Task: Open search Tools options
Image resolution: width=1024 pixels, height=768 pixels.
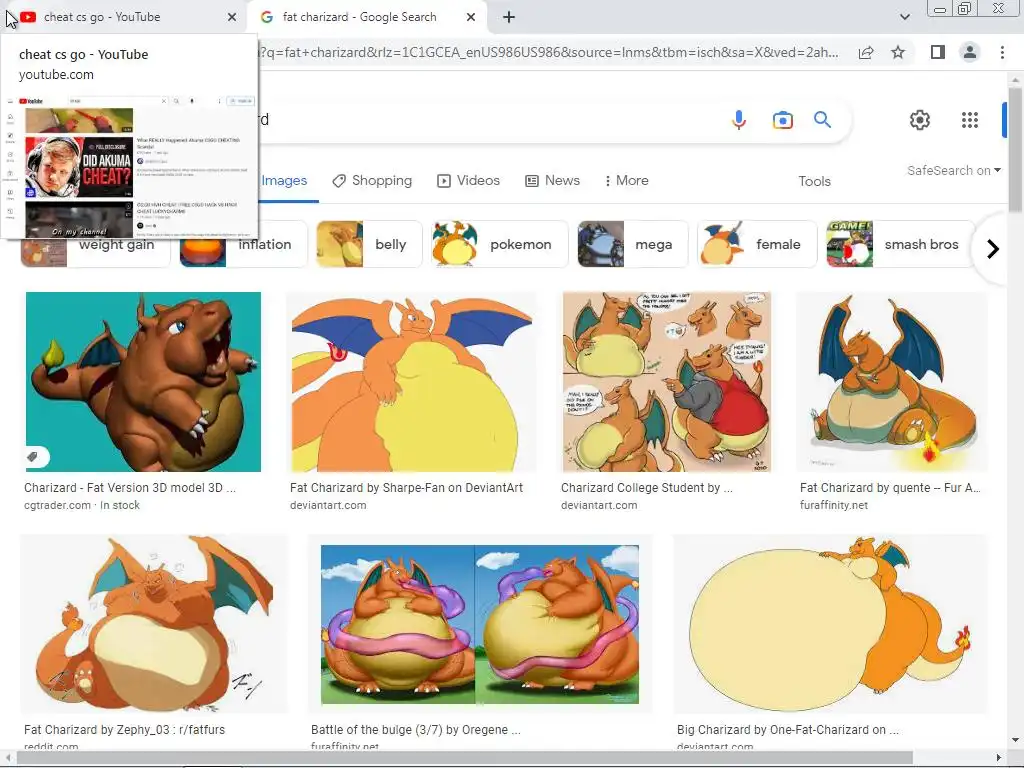Action: (814, 182)
